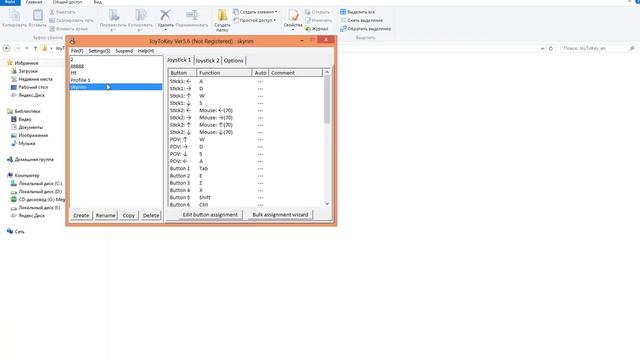
Task: Open Локальный диск (C:) in sidebar
Action: [x=40, y=183]
